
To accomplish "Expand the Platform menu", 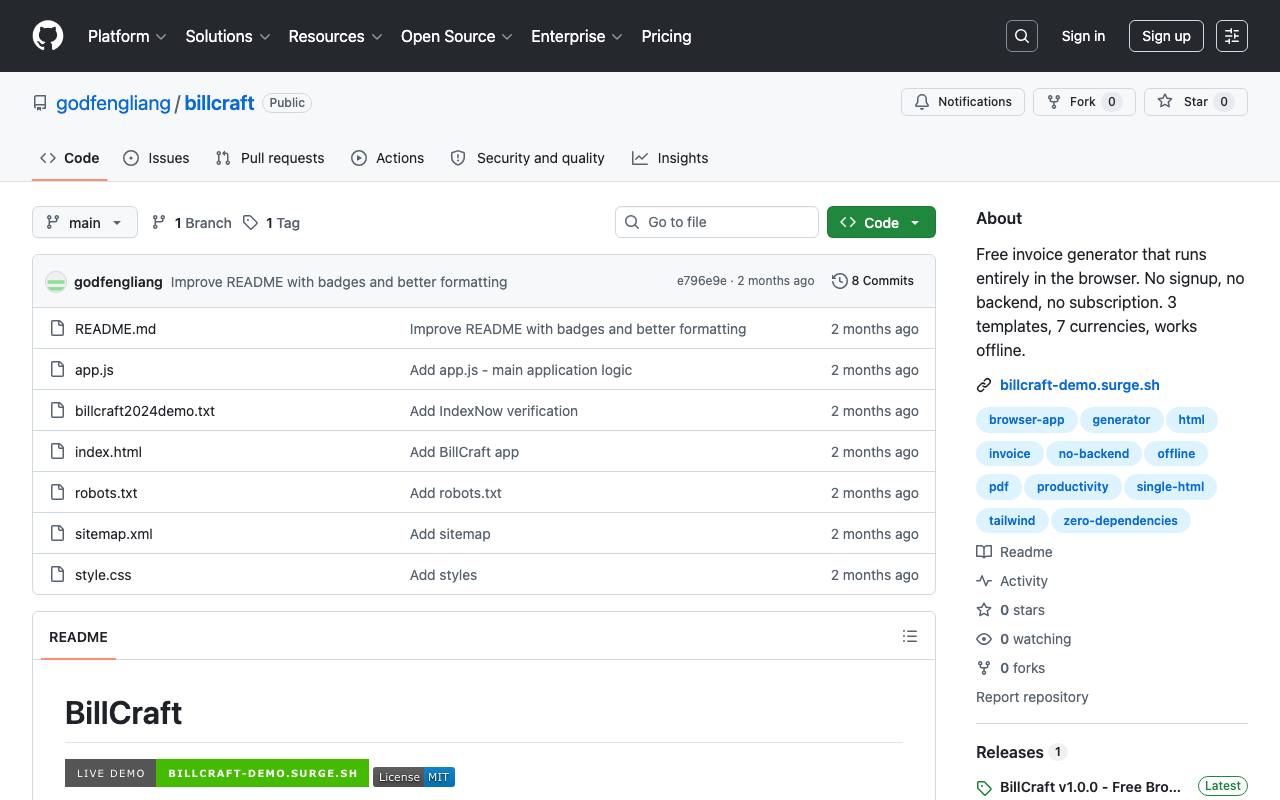I will tap(127, 36).
